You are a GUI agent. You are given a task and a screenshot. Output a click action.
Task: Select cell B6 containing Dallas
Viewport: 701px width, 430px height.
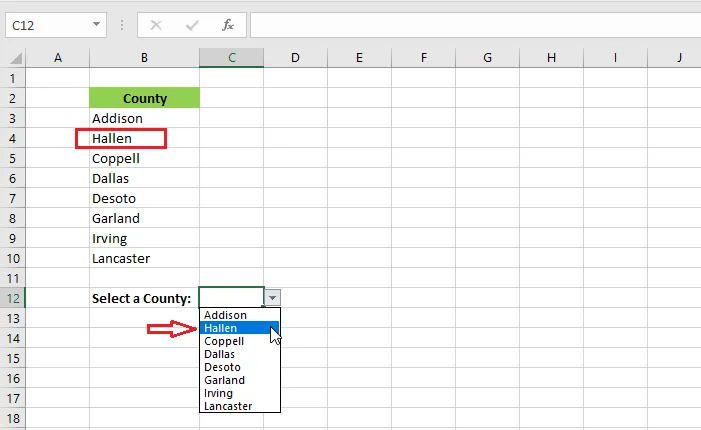click(x=144, y=178)
